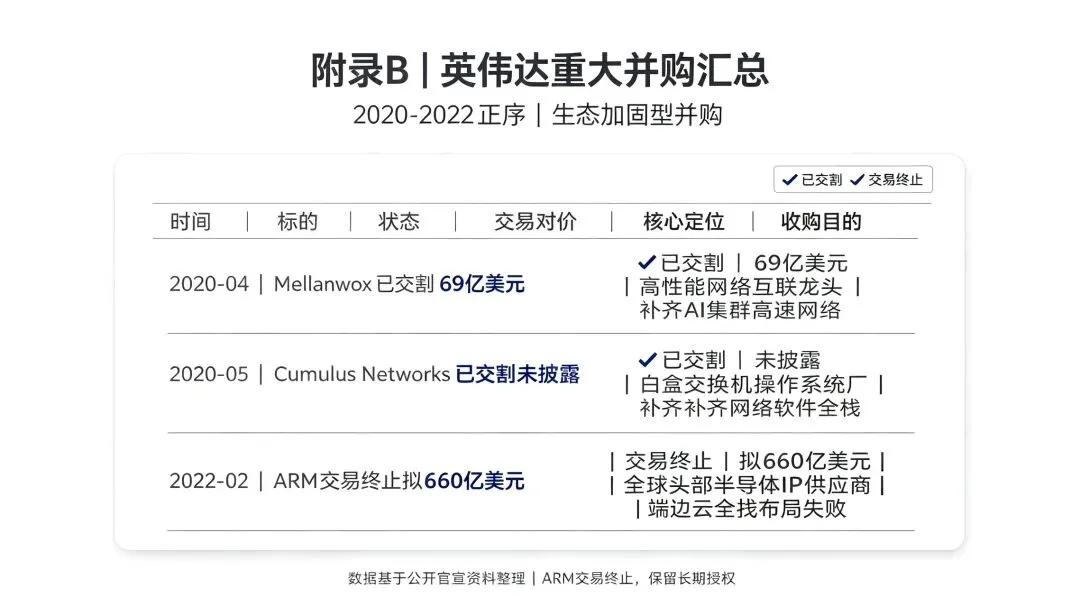
Task: Click the 时间 column header
Action: 191,222
